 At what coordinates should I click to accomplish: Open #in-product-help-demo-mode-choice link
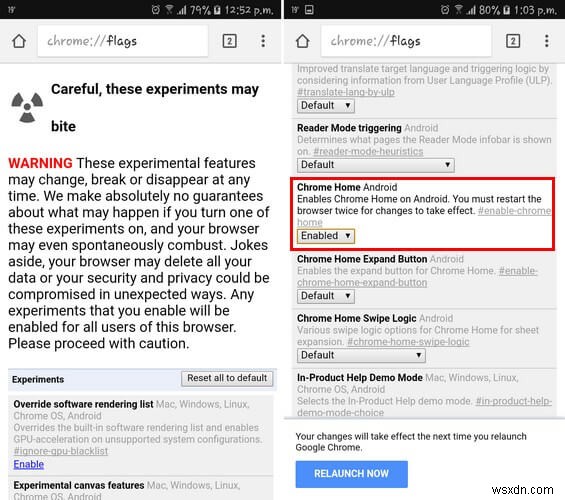[424, 407]
